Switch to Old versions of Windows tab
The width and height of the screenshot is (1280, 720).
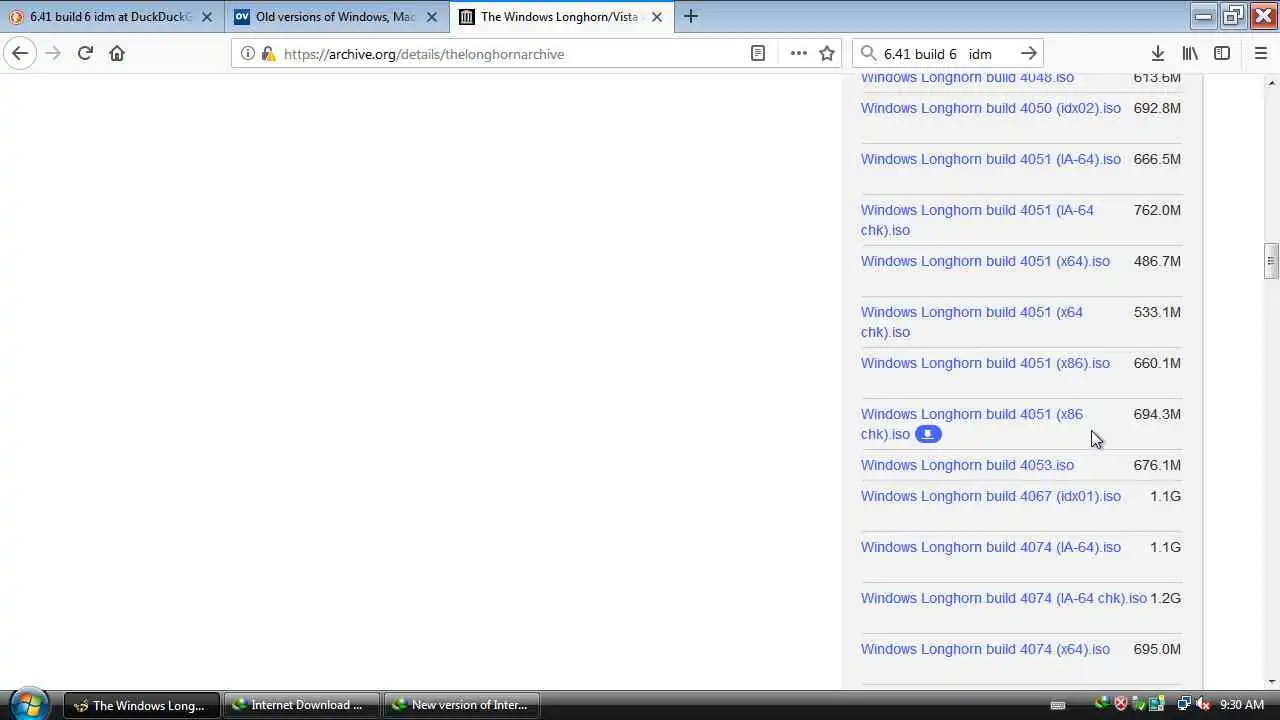tap(337, 17)
